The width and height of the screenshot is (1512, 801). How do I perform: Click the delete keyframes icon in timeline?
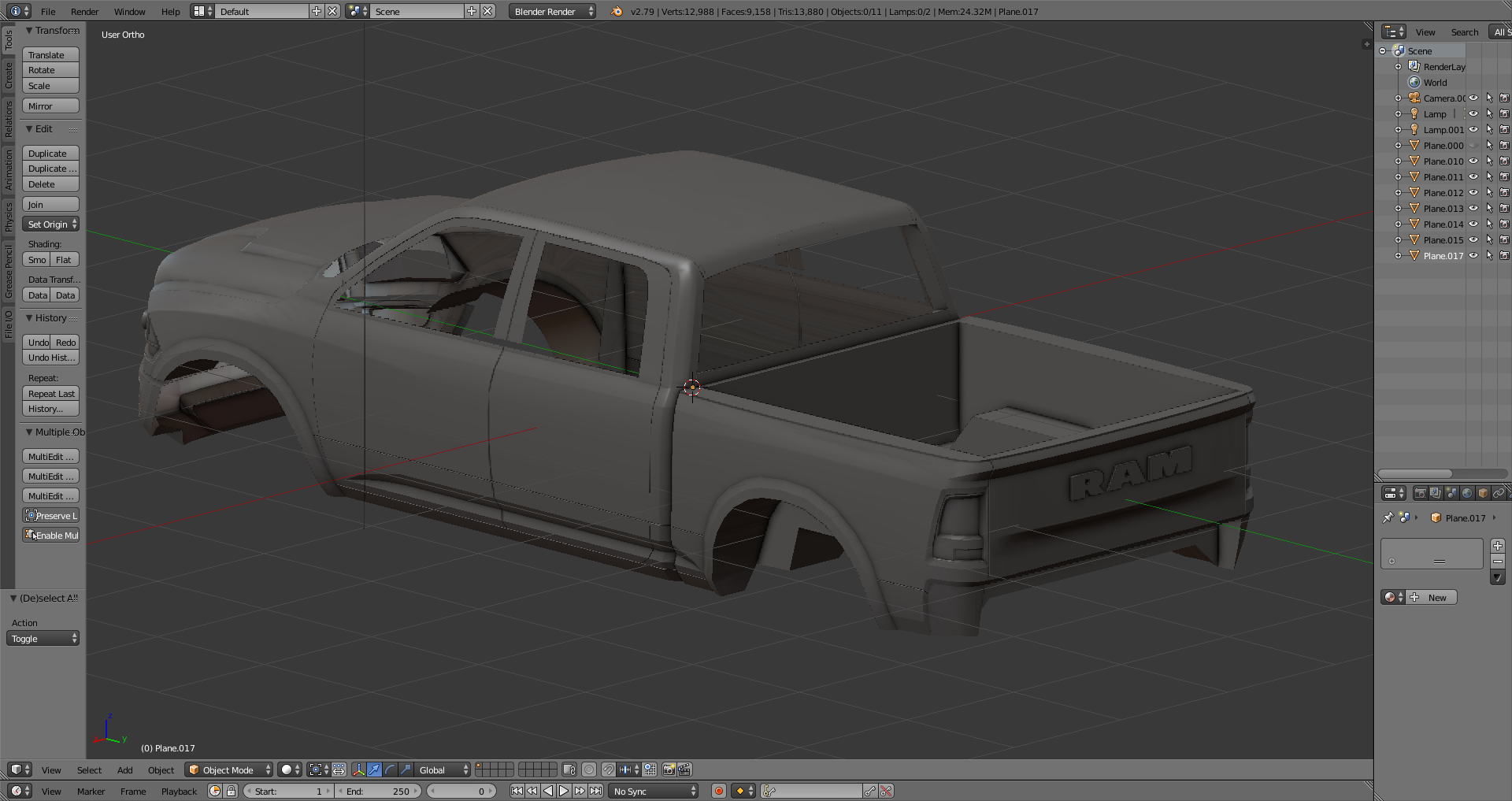(887, 791)
